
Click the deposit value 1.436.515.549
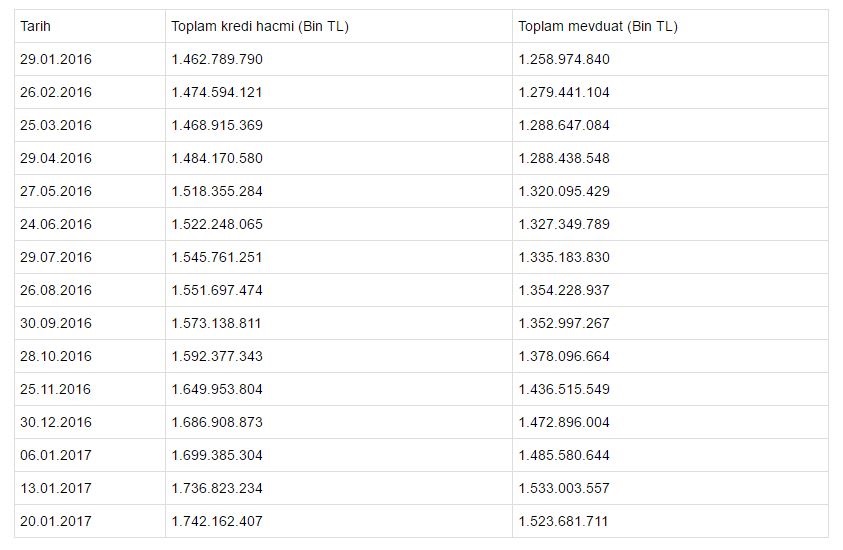[x=564, y=390]
